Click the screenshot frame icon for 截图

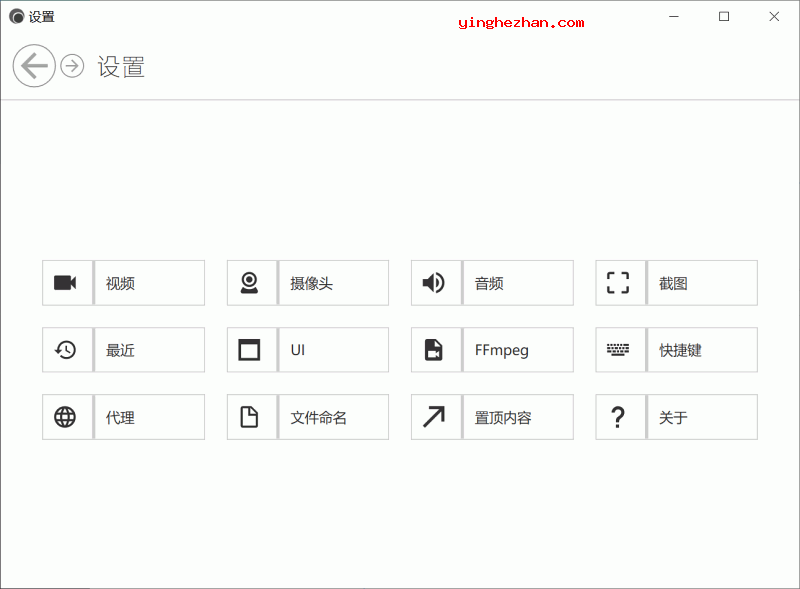[x=619, y=283]
